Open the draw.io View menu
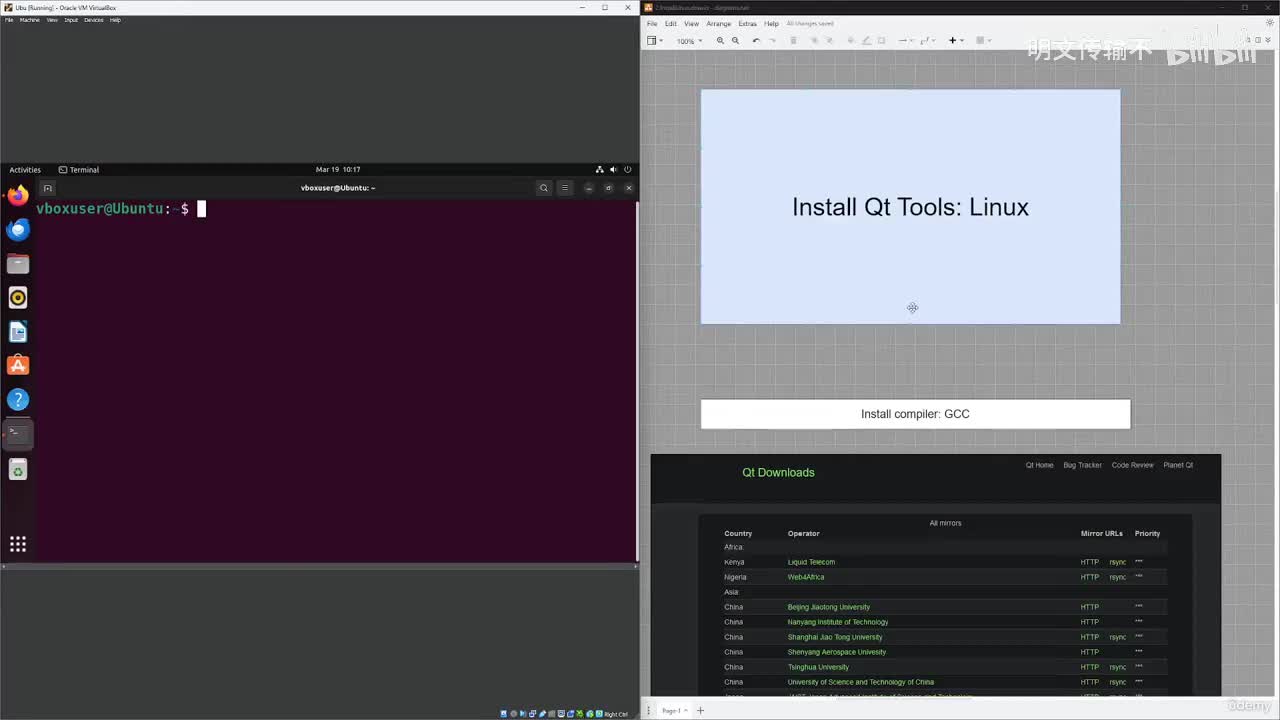Screen dimensions: 1280x720 click(x=691, y=24)
